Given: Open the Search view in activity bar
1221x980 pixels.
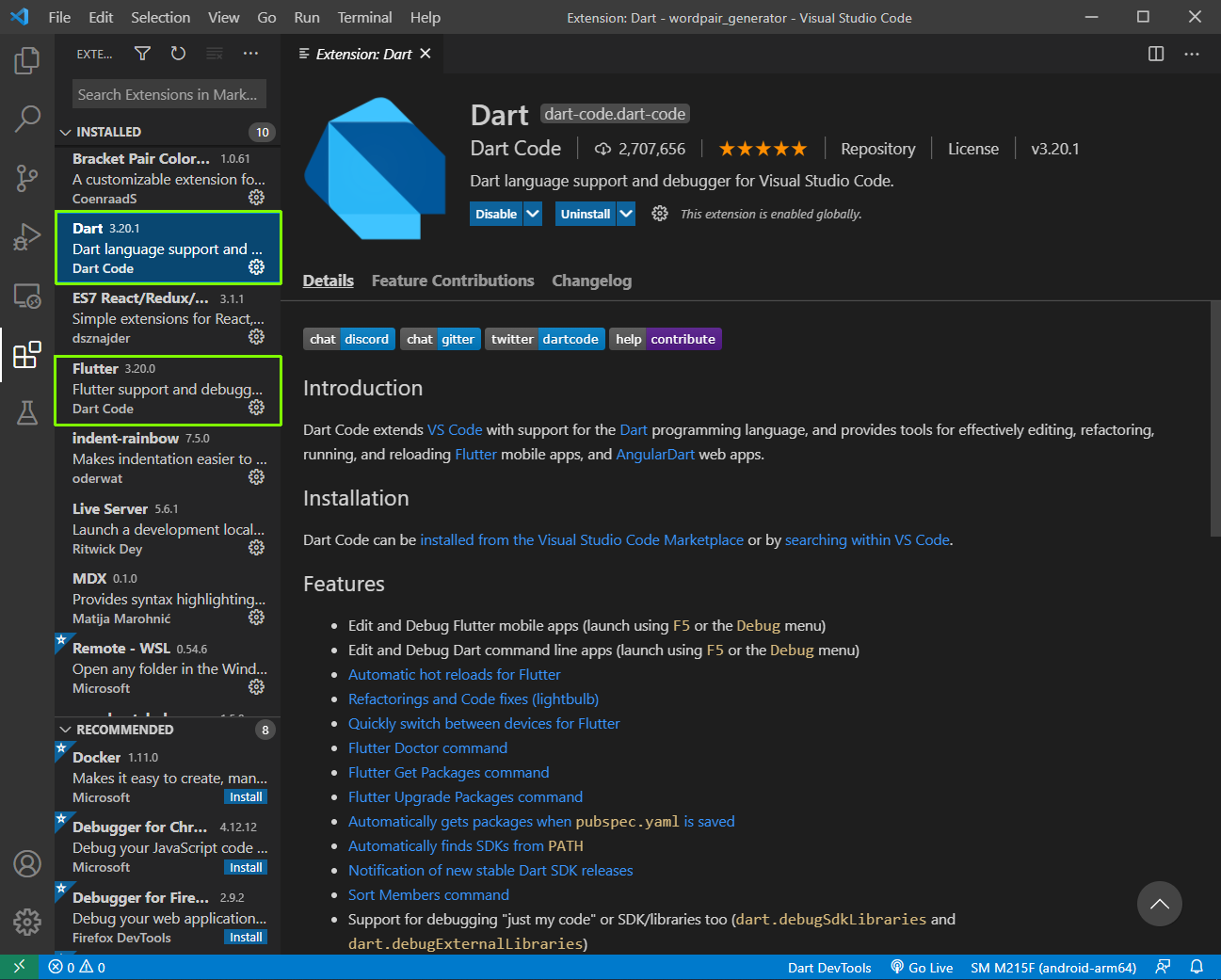Looking at the screenshot, I should pos(27,119).
